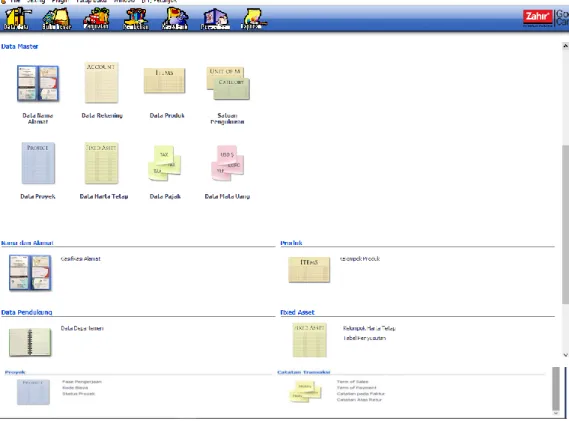The width and height of the screenshot is (569, 421).
Task: Open Satuan Pengukuran unit icon
Action: [x=228, y=83]
